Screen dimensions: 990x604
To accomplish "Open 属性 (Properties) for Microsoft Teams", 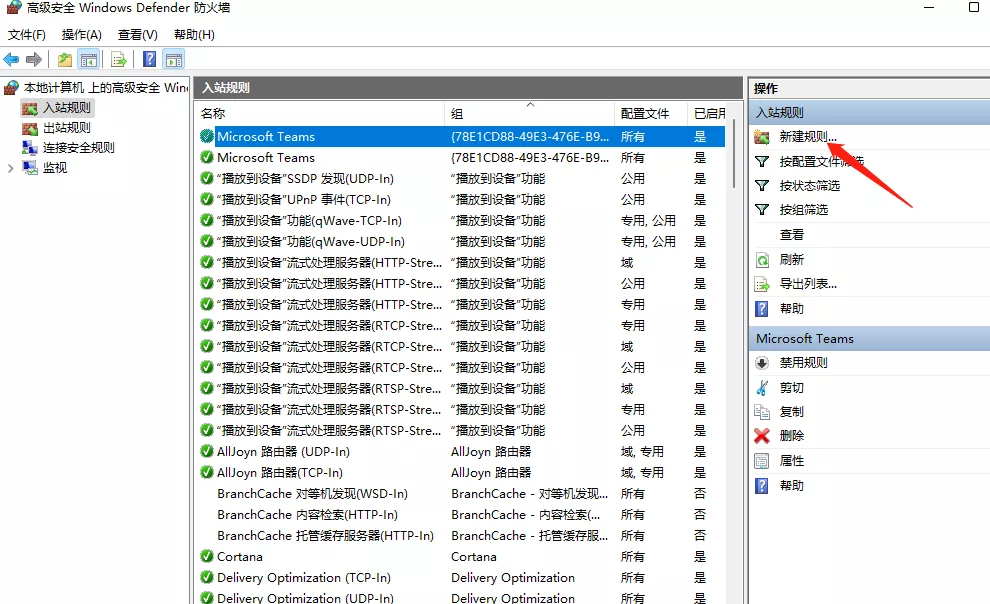I will click(791, 461).
